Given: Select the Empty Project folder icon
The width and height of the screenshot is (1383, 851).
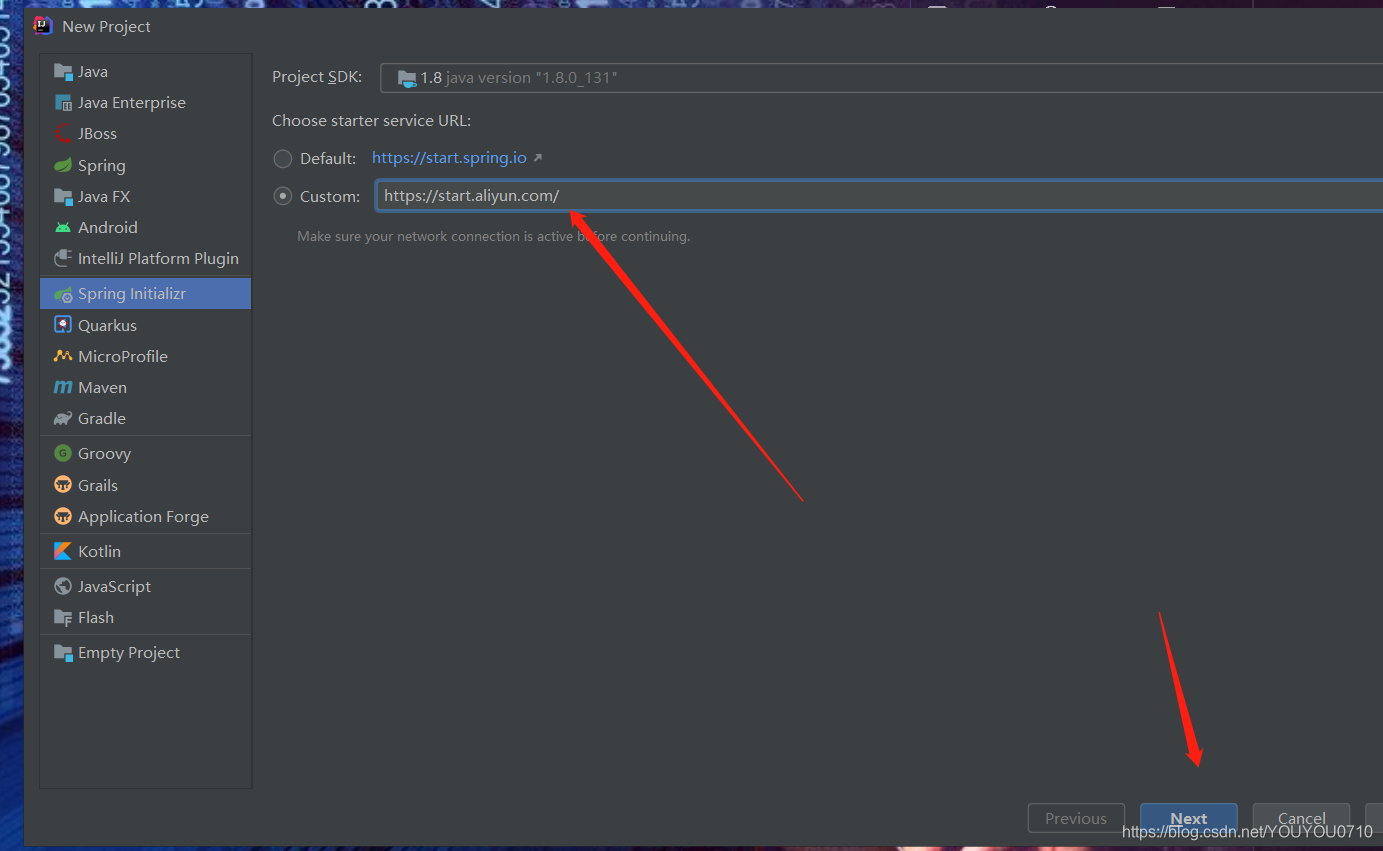Looking at the screenshot, I should [x=63, y=653].
